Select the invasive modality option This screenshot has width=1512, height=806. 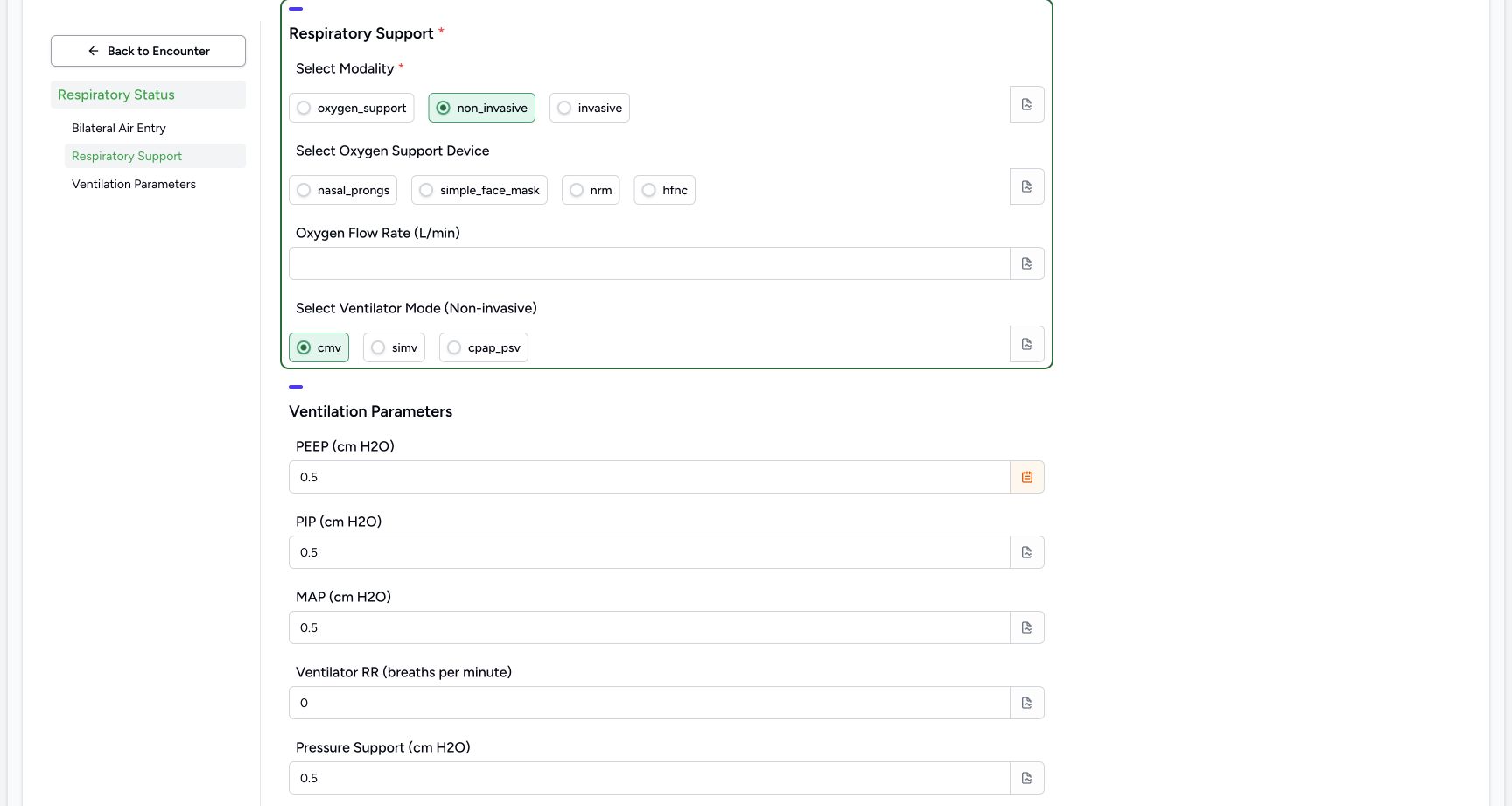(589, 108)
